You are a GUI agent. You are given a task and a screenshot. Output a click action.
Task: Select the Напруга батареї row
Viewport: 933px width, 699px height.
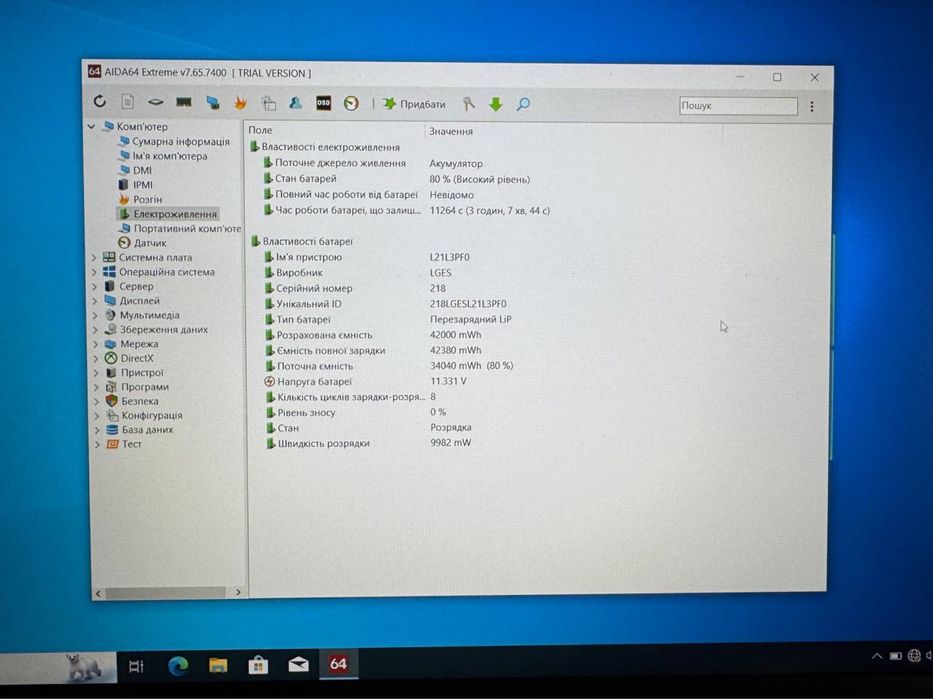point(366,381)
